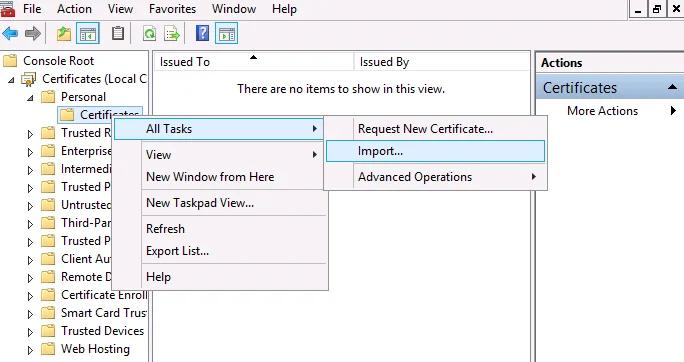Click the Web Hosting folder icon
The width and height of the screenshot is (684, 362).
(48, 349)
